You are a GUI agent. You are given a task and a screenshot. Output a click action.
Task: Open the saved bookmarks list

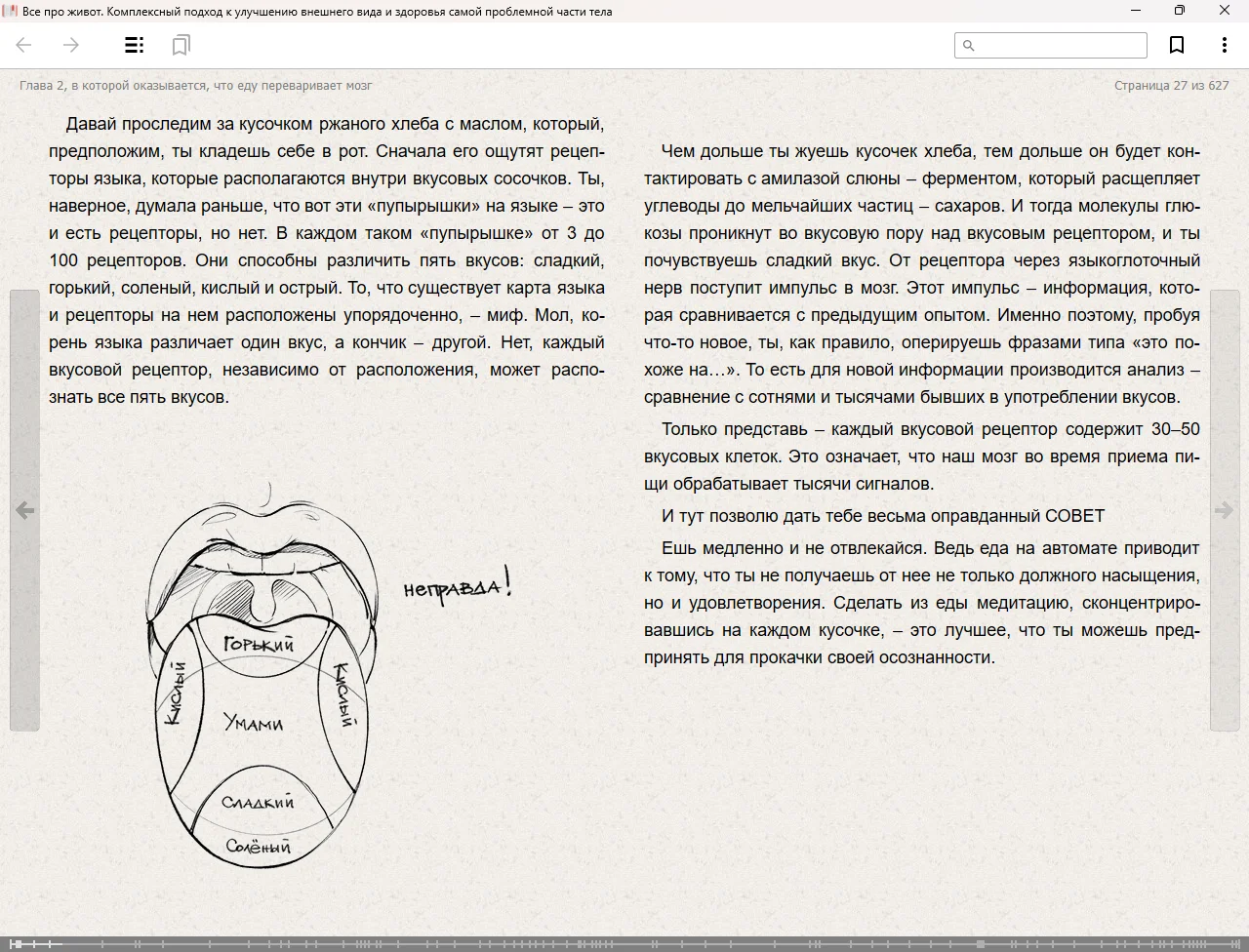click(x=181, y=45)
